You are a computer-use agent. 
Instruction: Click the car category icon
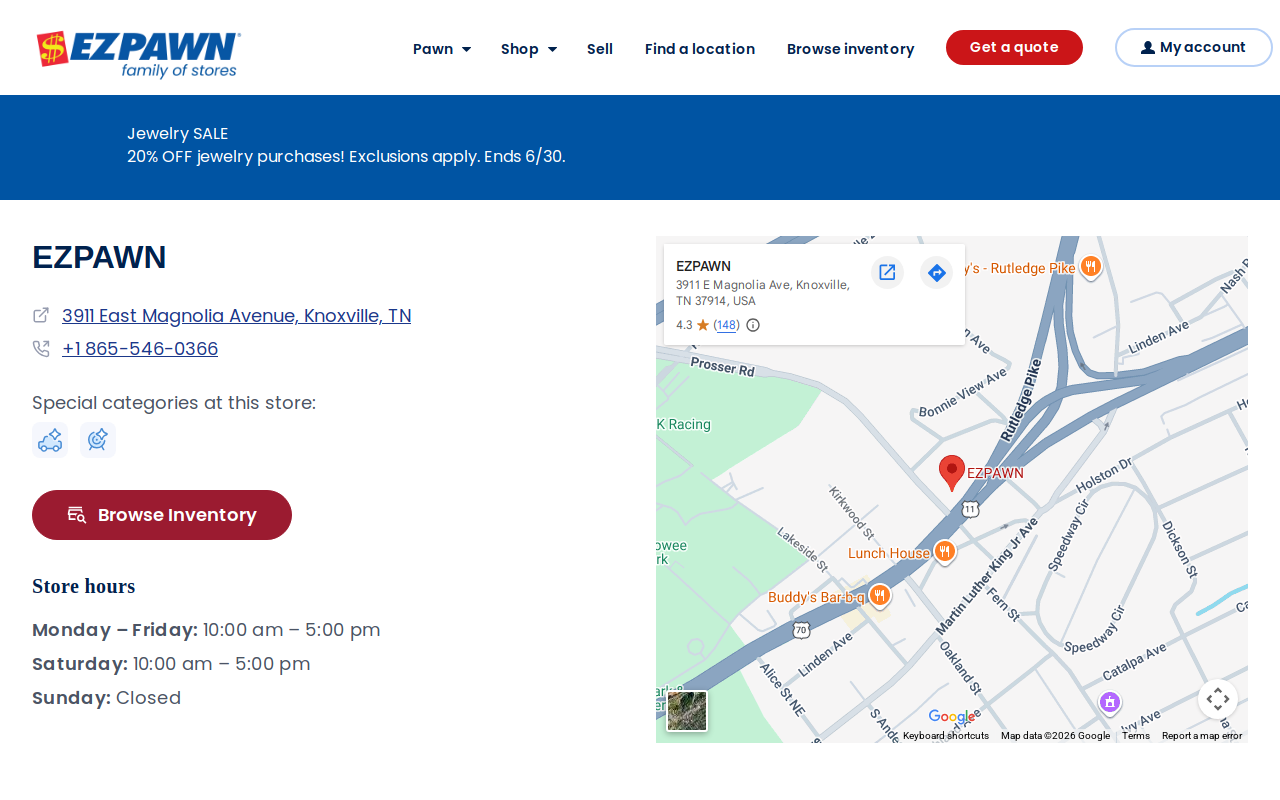[50, 440]
